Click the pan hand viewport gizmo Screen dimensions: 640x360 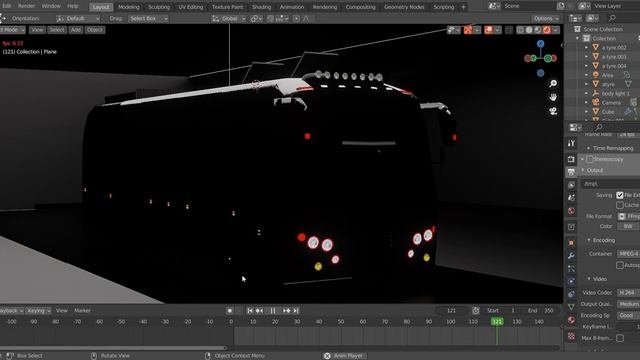click(553, 98)
